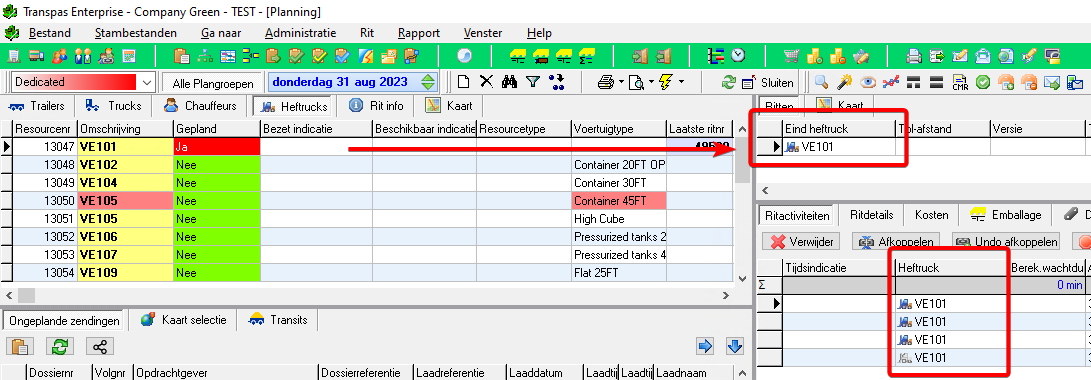Click the line chart icon in right toolbar

[891, 82]
